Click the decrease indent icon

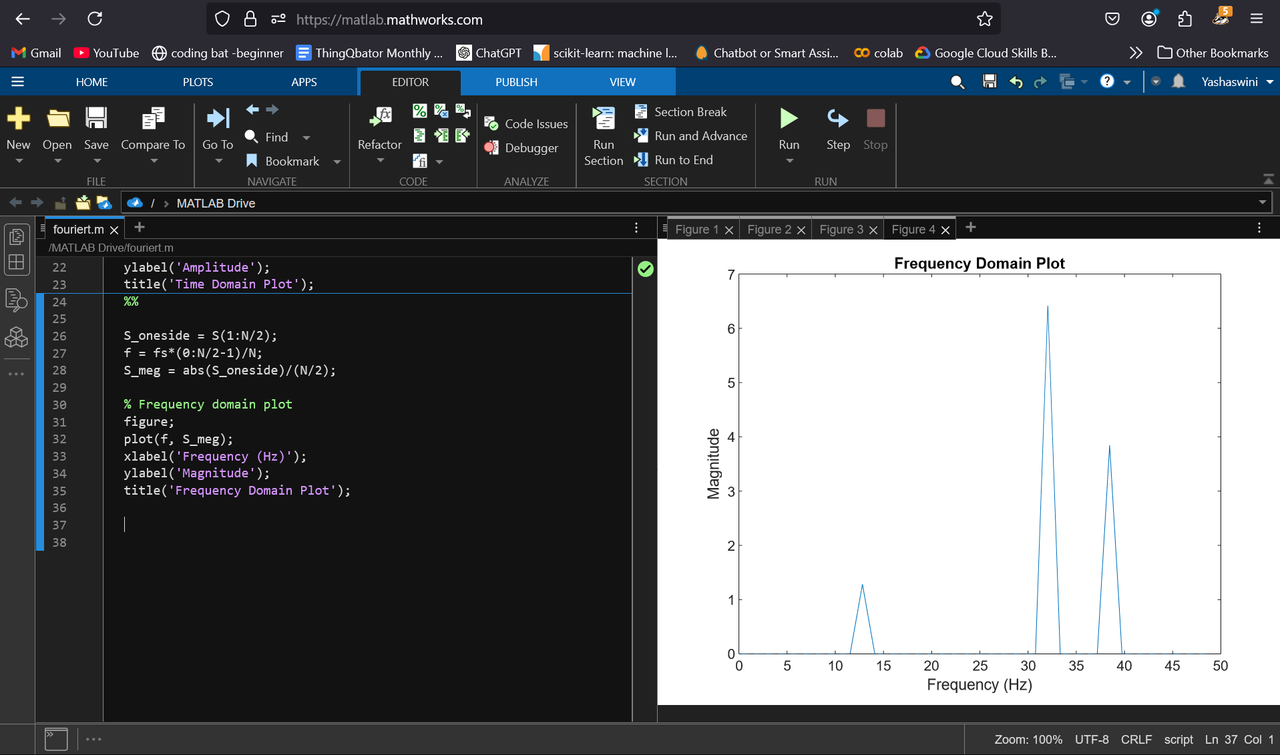[x=463, y=135]
